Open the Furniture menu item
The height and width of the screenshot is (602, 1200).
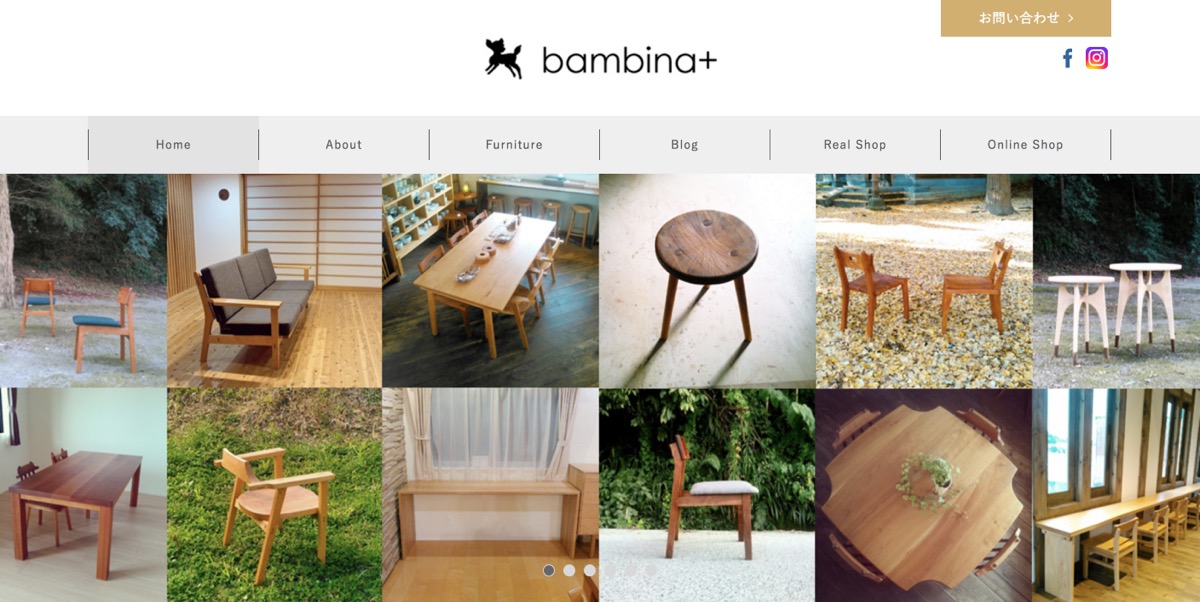(514, 144)
